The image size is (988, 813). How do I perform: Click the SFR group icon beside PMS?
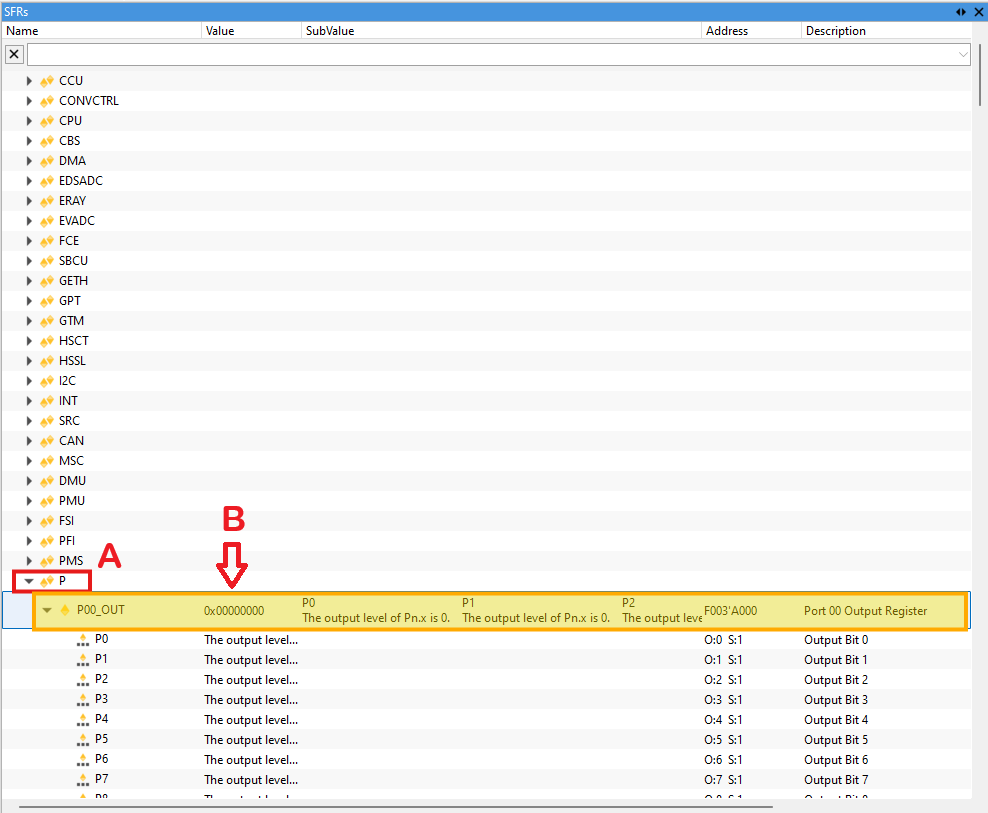pos(47,560)
